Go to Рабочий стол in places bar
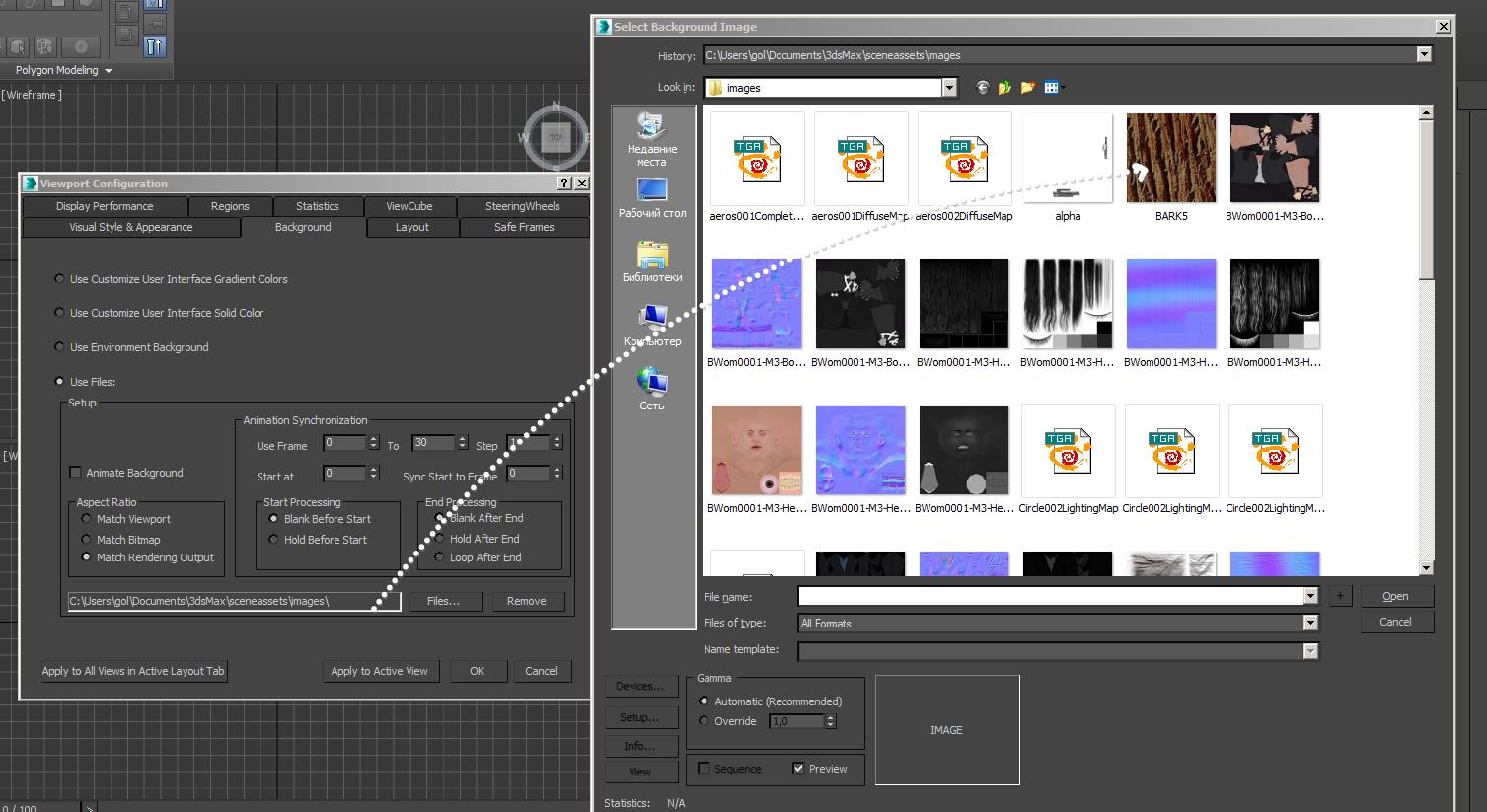Image resolution: width=1487 pixels, height=812 pixels. coord(651,197)
